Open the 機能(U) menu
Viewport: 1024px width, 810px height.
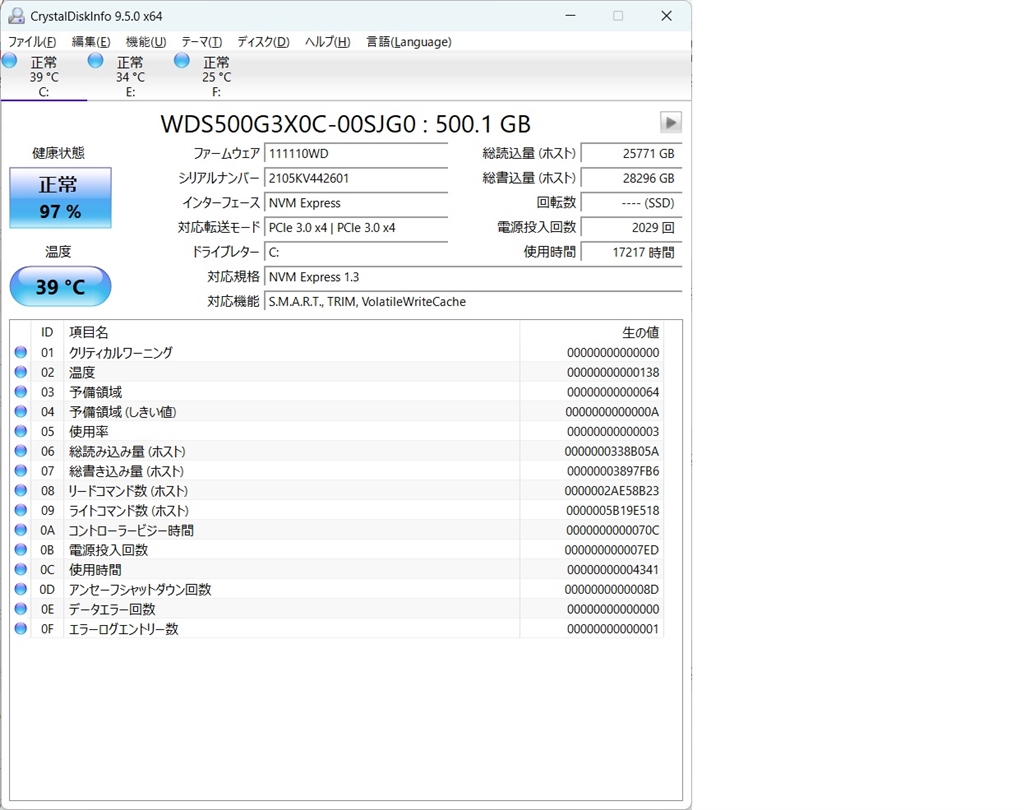click(146, 42)
